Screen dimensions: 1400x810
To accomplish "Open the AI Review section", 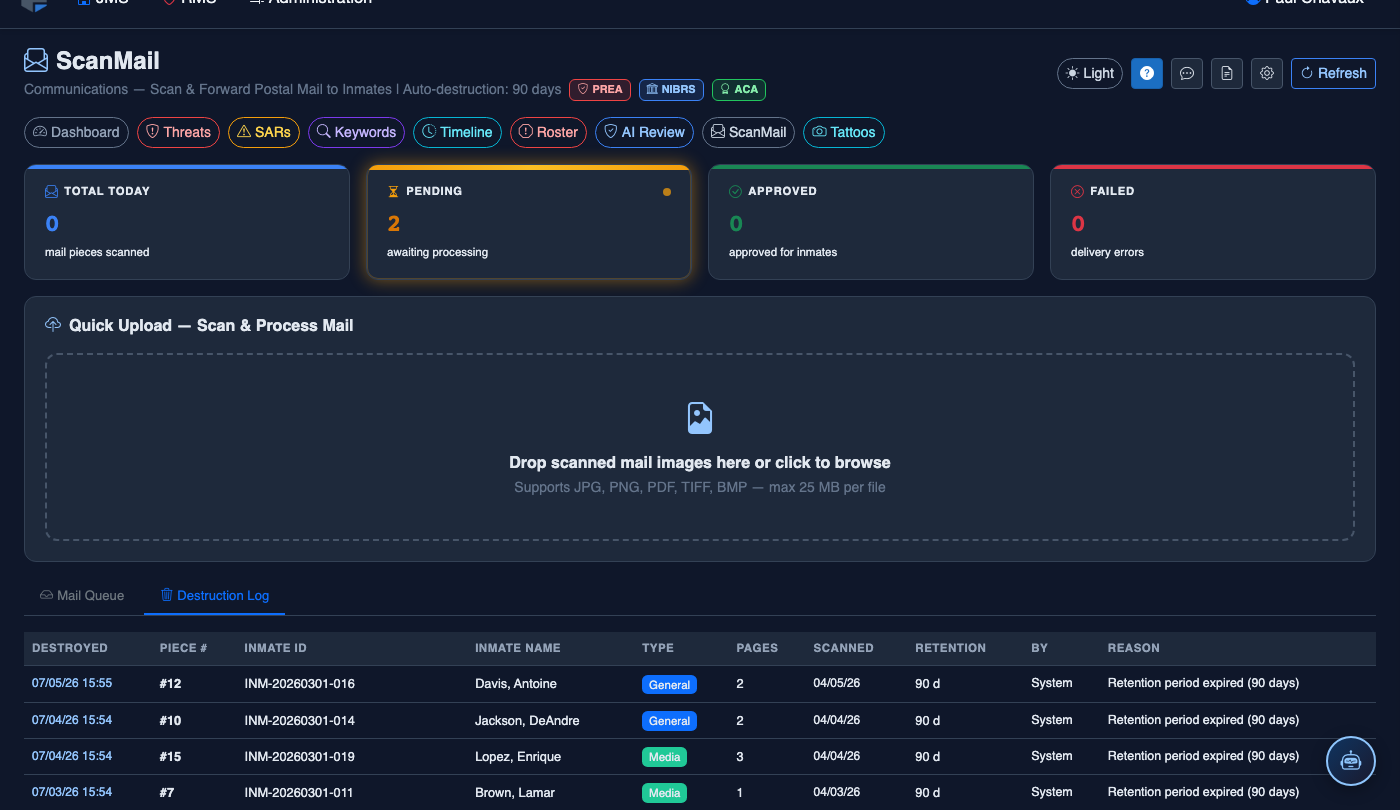I will [644, 132].
